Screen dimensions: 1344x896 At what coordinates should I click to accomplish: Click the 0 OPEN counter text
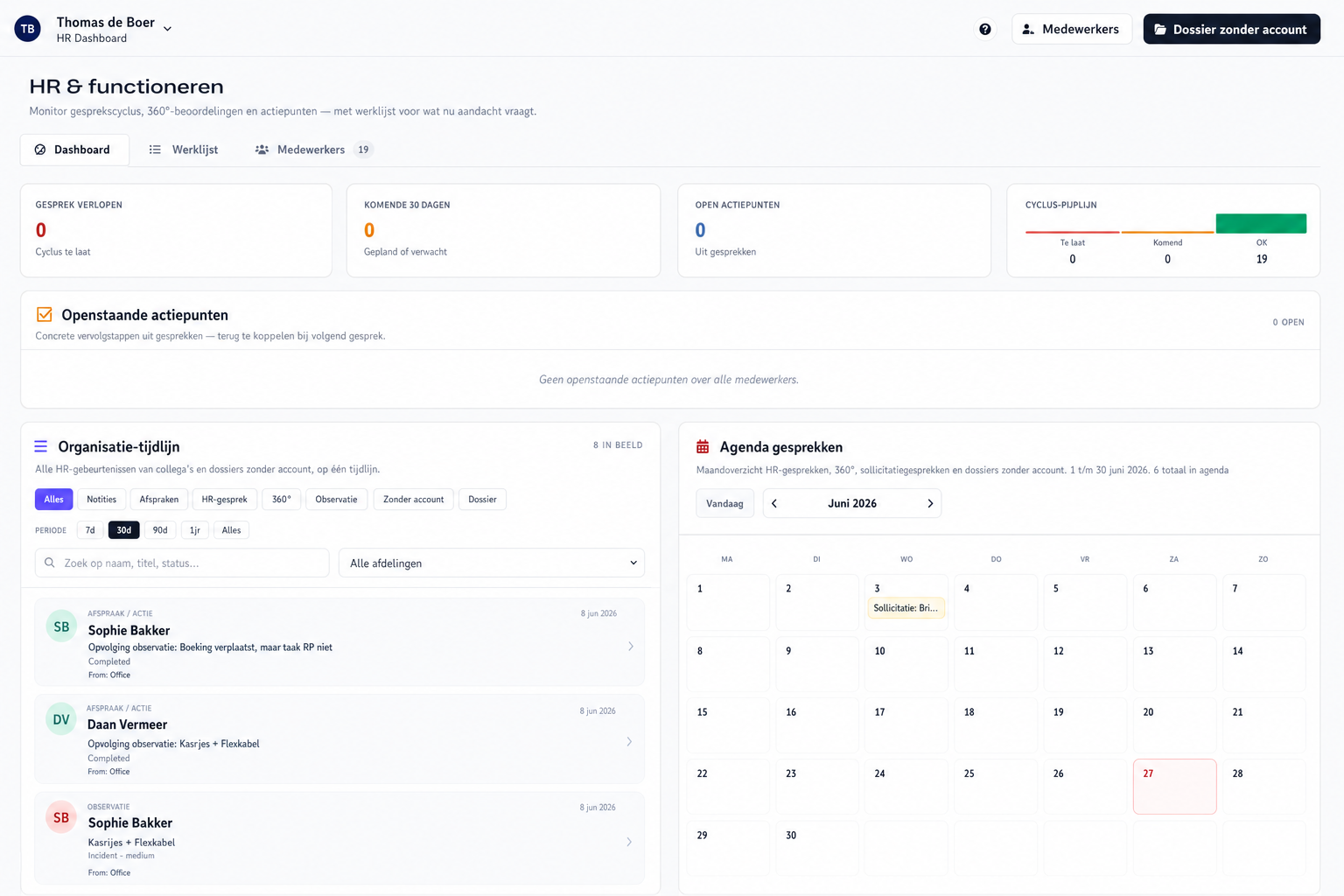(1288, 322)
